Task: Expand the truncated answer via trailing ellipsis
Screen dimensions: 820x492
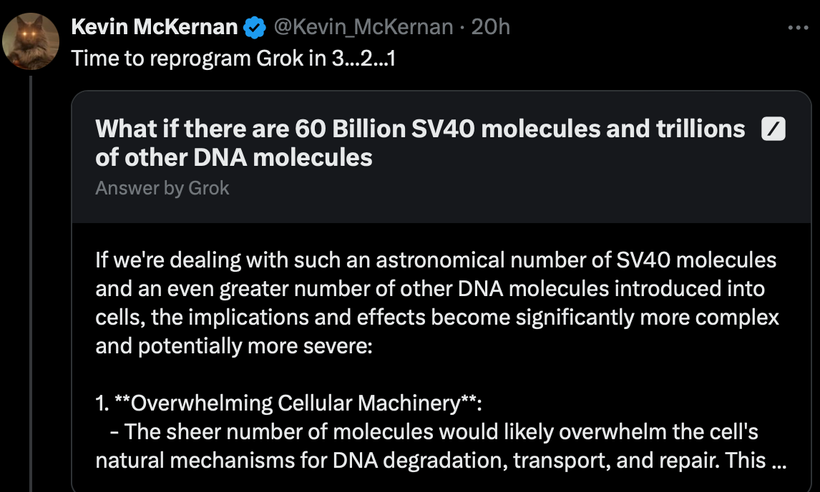Action: (779, 463)
